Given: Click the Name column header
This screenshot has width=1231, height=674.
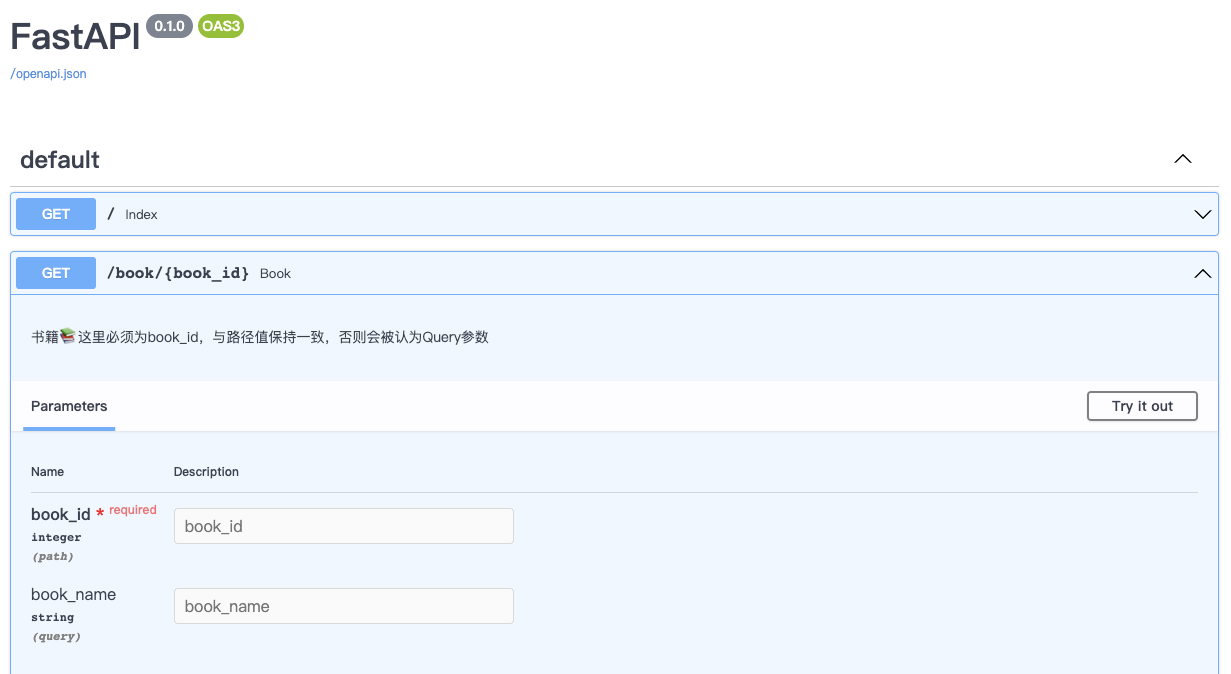Looking at the screenshot, I should 47,472.
